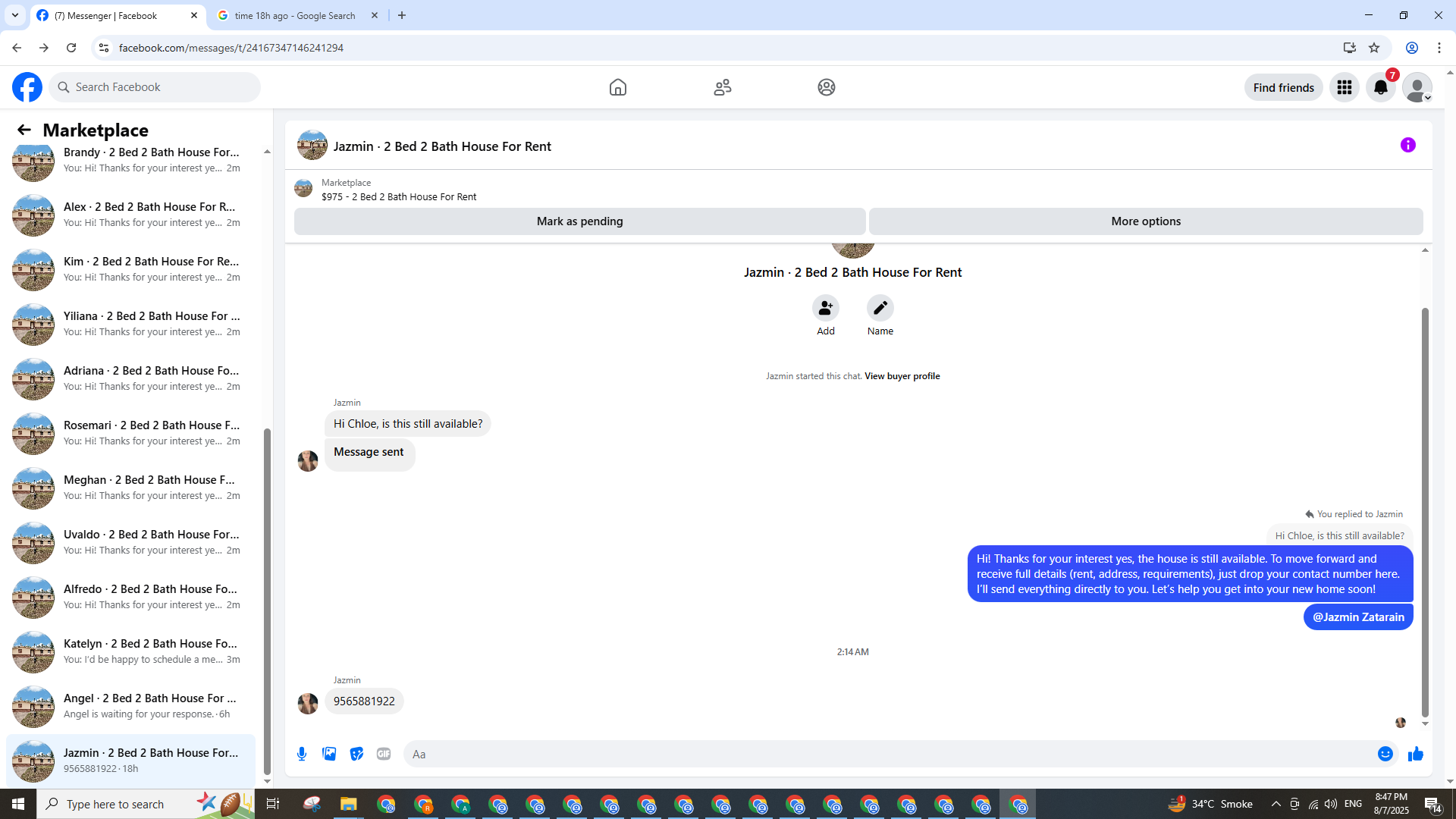The height and width of the screenshot is (819, 1456).
Task: Open Angel's conversation
Action: click(x=130, y=706)
